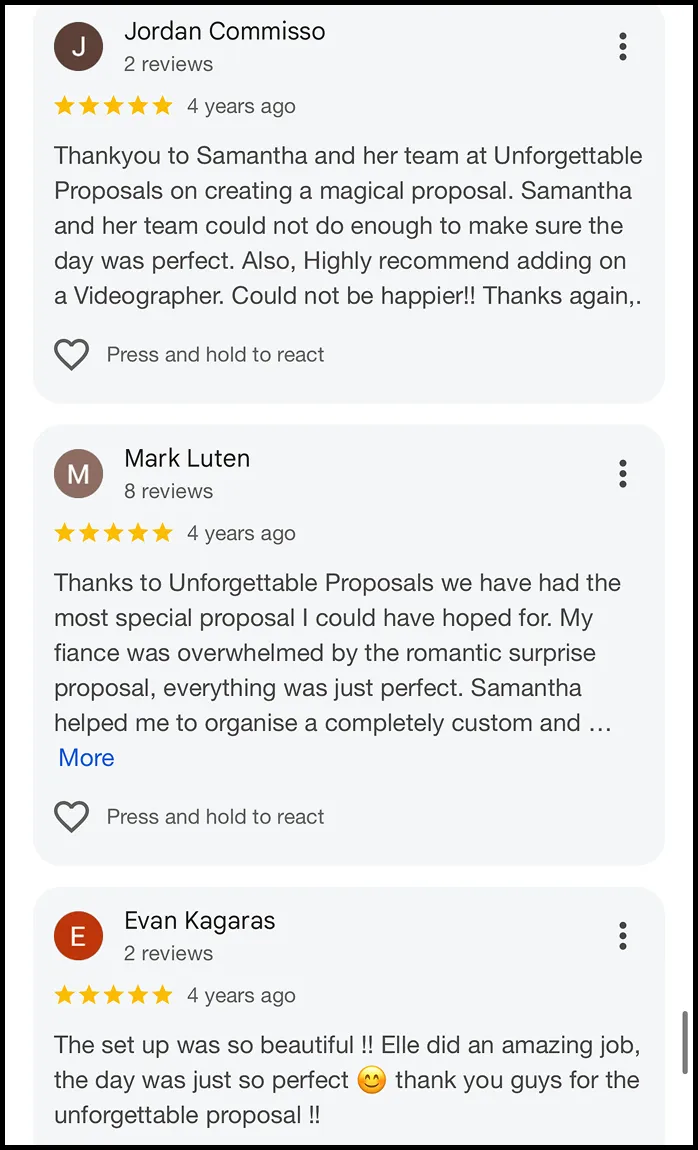Like Jordan Commisso's review with heart icon
Screen dimensions: 698x1150
(x=72, y=355)
